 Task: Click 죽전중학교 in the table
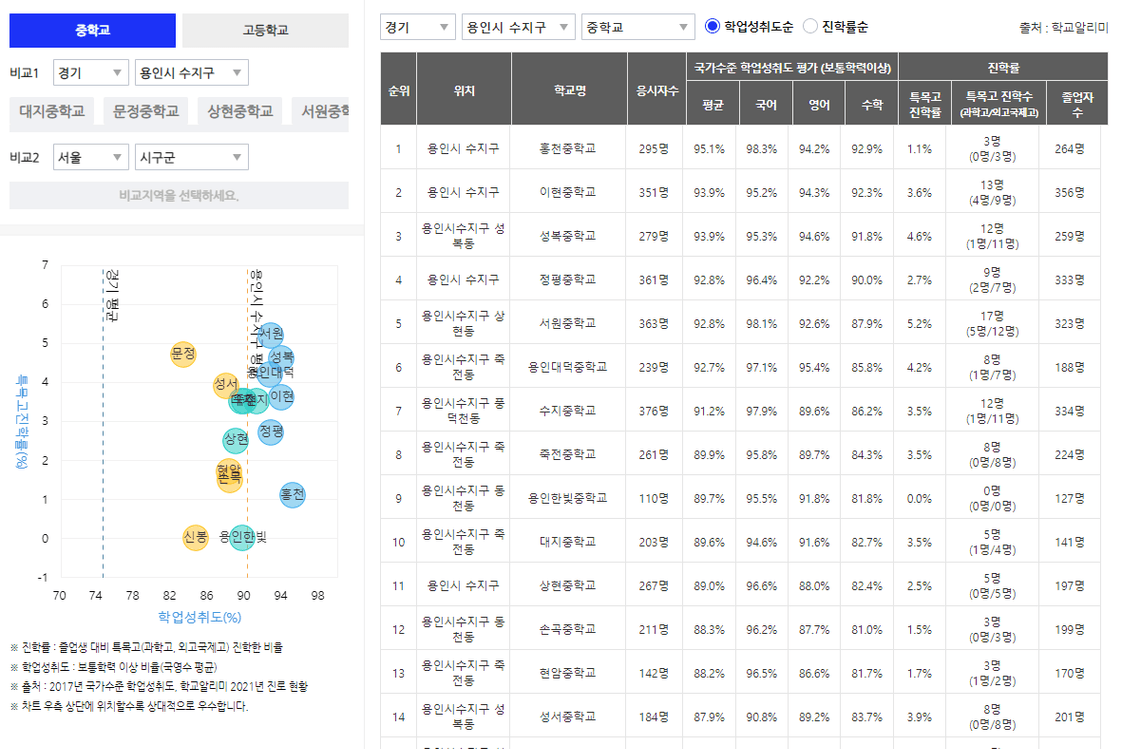567,454
